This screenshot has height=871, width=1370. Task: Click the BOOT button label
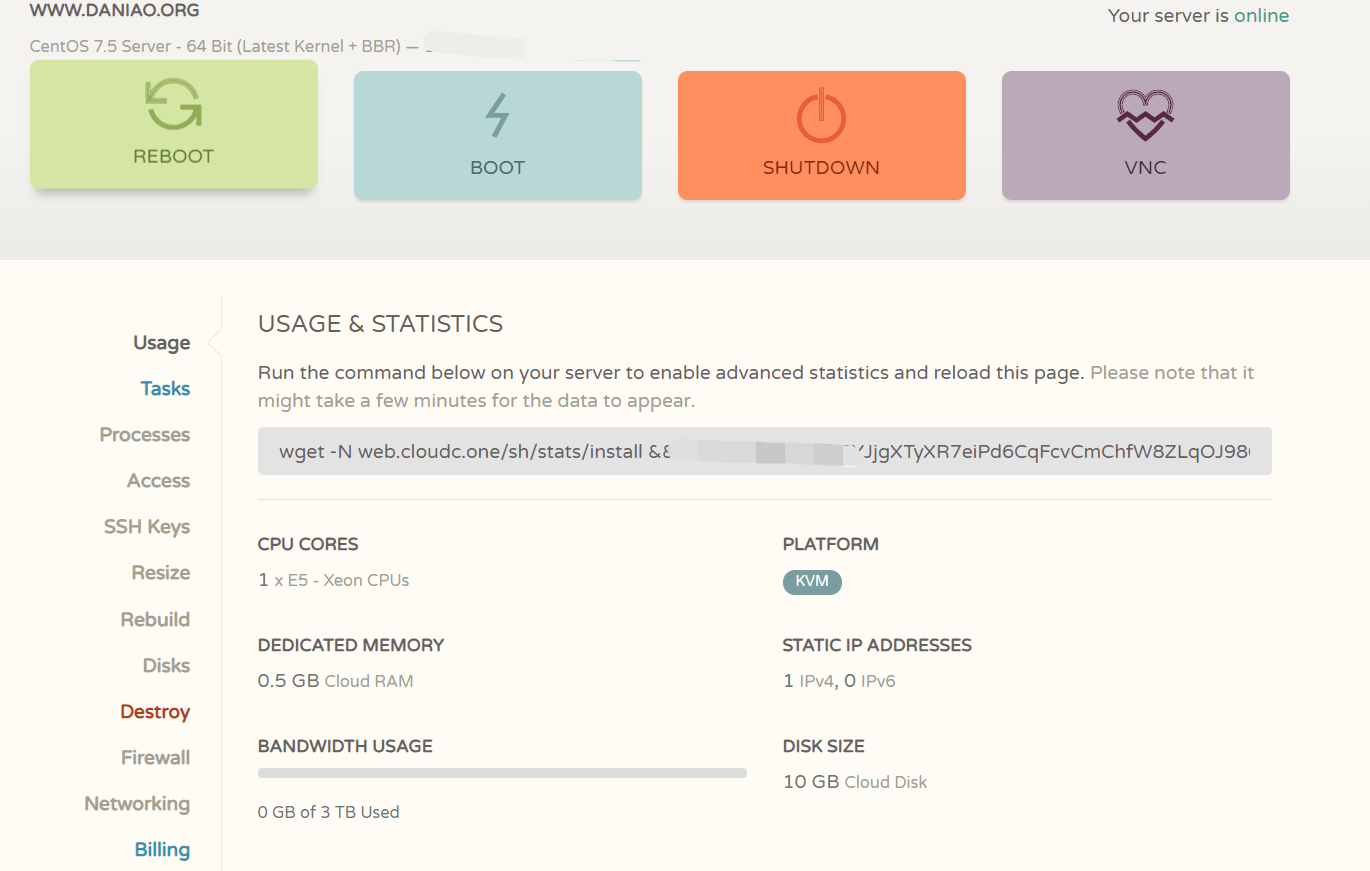(x=497, y=167)
